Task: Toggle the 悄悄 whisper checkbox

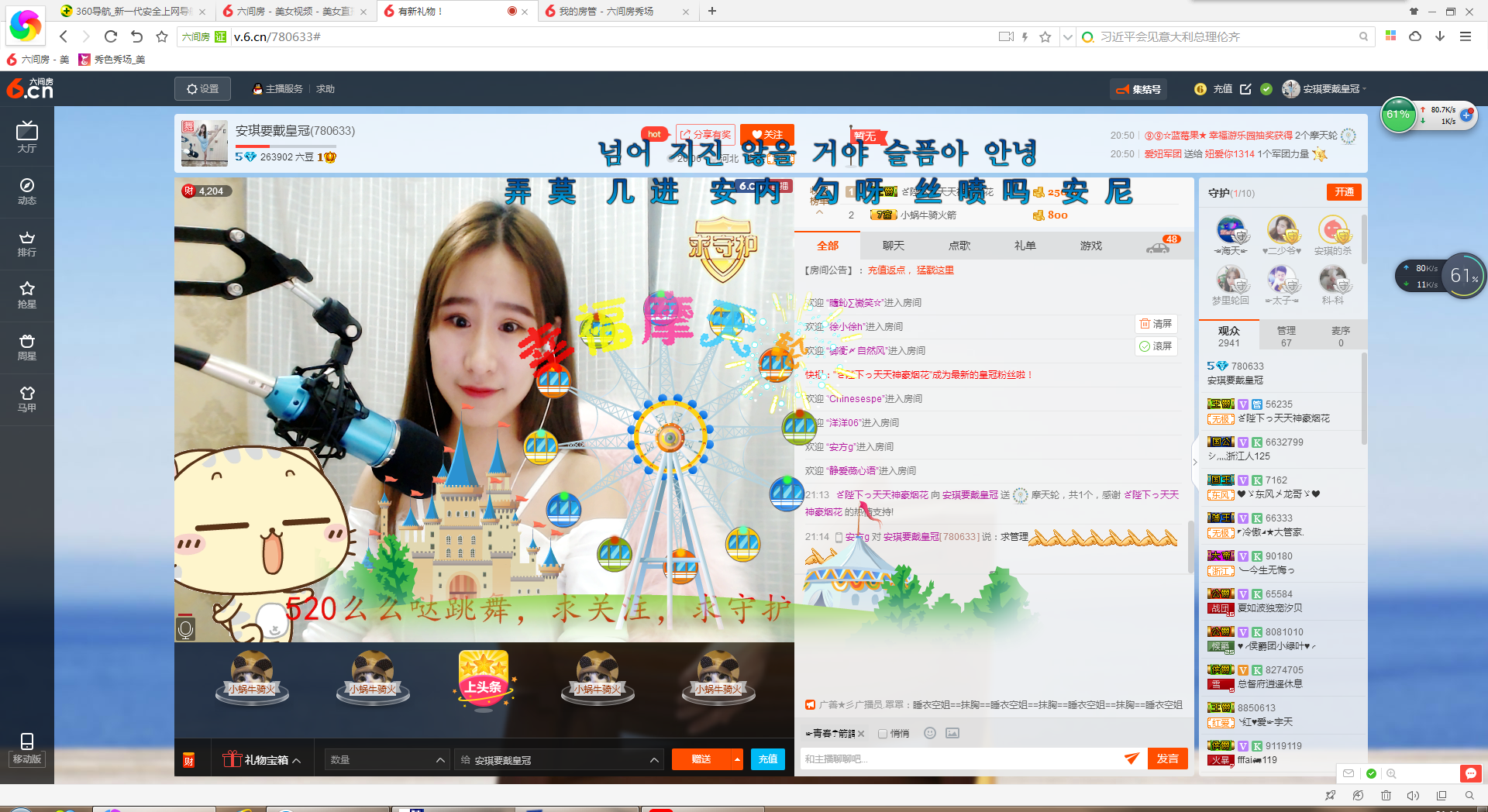Action: tap(883, 734)
